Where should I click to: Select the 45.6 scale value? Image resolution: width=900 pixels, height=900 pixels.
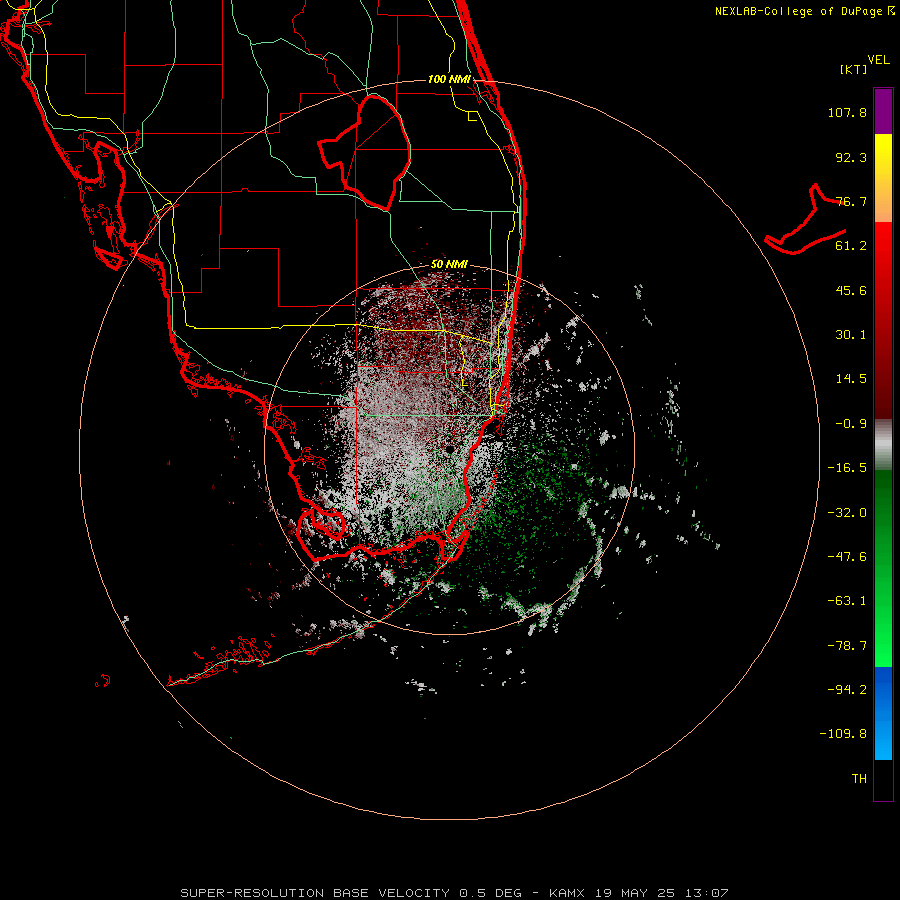[x=851, y=290]
